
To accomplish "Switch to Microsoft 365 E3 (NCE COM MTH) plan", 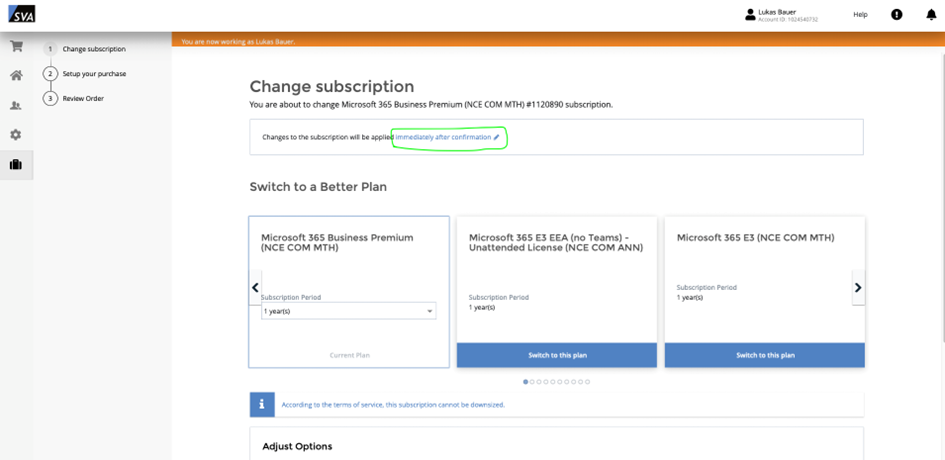I will [x=765, y=355].
